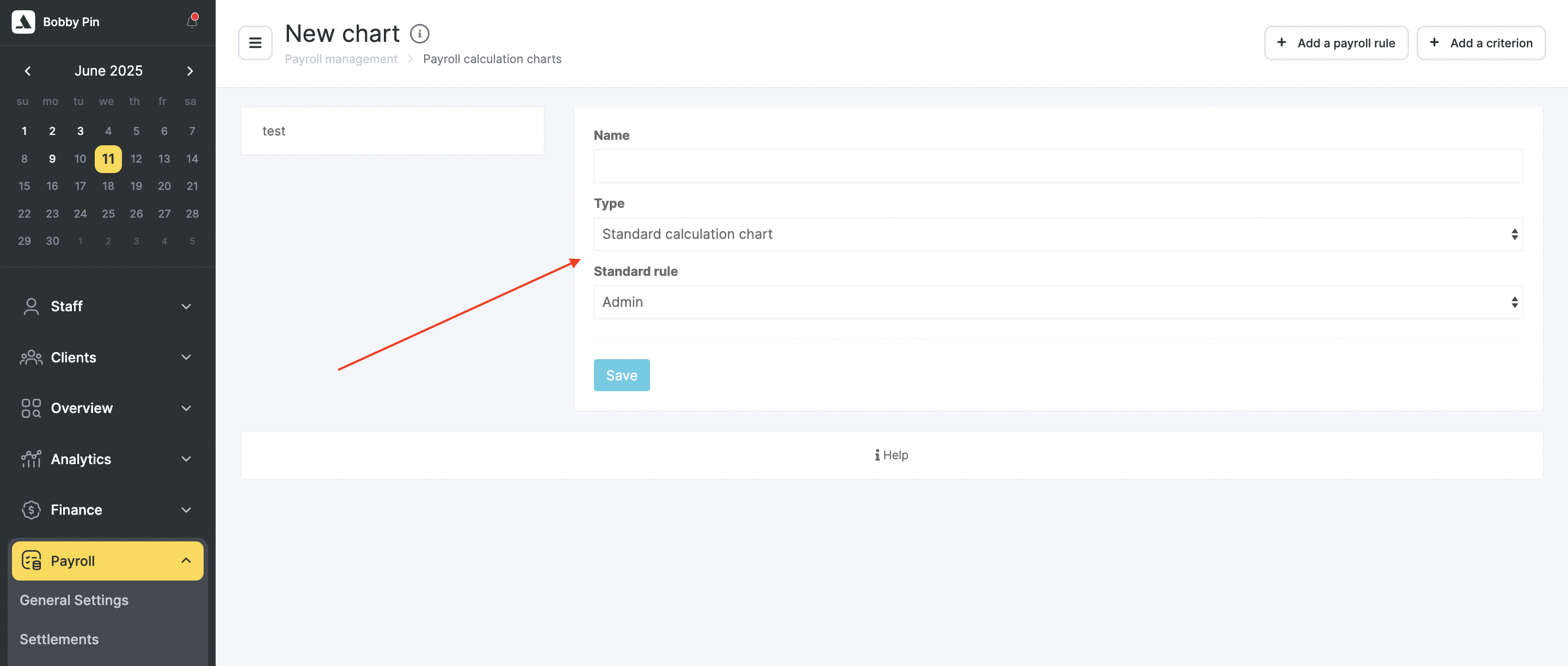Click the Finance dollar icon
1568x666 pixels.
pyautogui.click(x=31, y=510)
